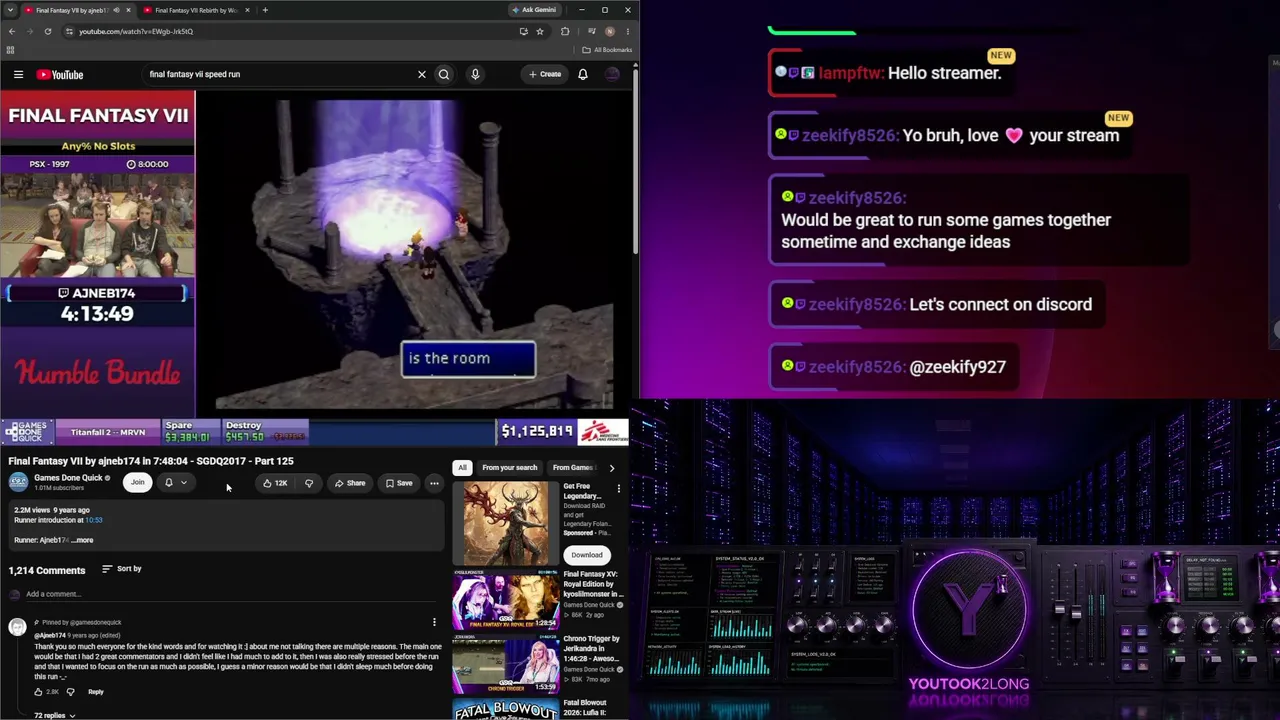Show more filter chips with the arrow
The height and width of the screenshot is (720, 1280).
[x=612, y=468]
